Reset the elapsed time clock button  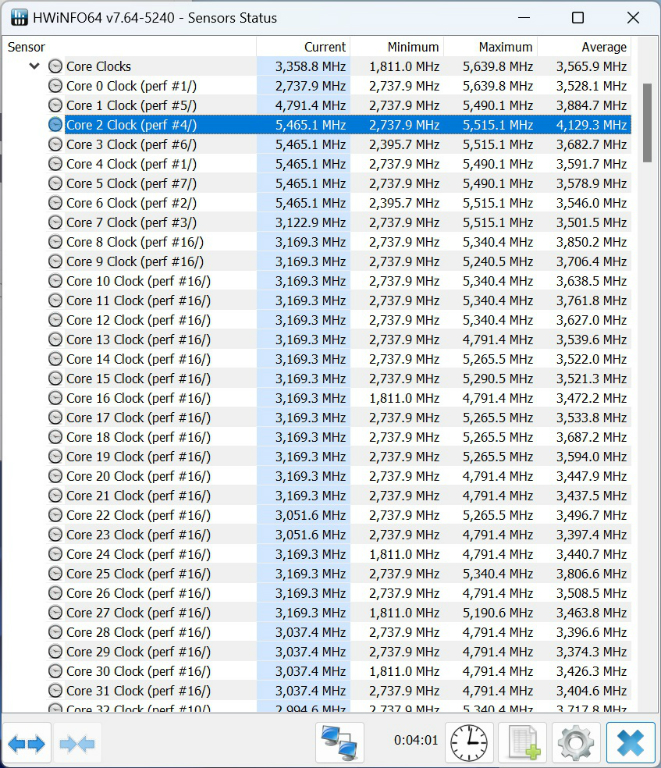tap(469, 743)
